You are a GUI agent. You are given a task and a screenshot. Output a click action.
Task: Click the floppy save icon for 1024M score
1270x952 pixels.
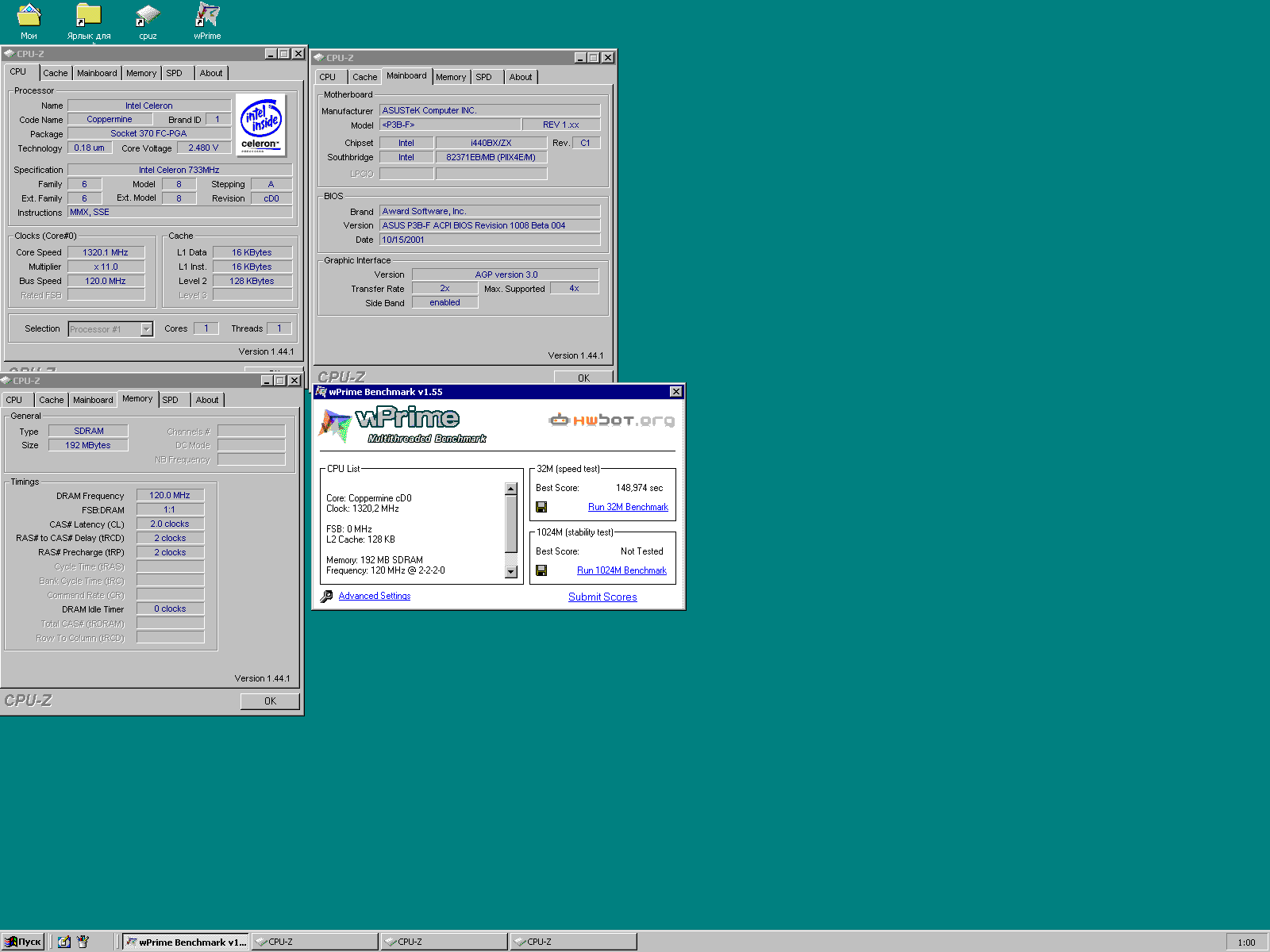pos(541,570)
